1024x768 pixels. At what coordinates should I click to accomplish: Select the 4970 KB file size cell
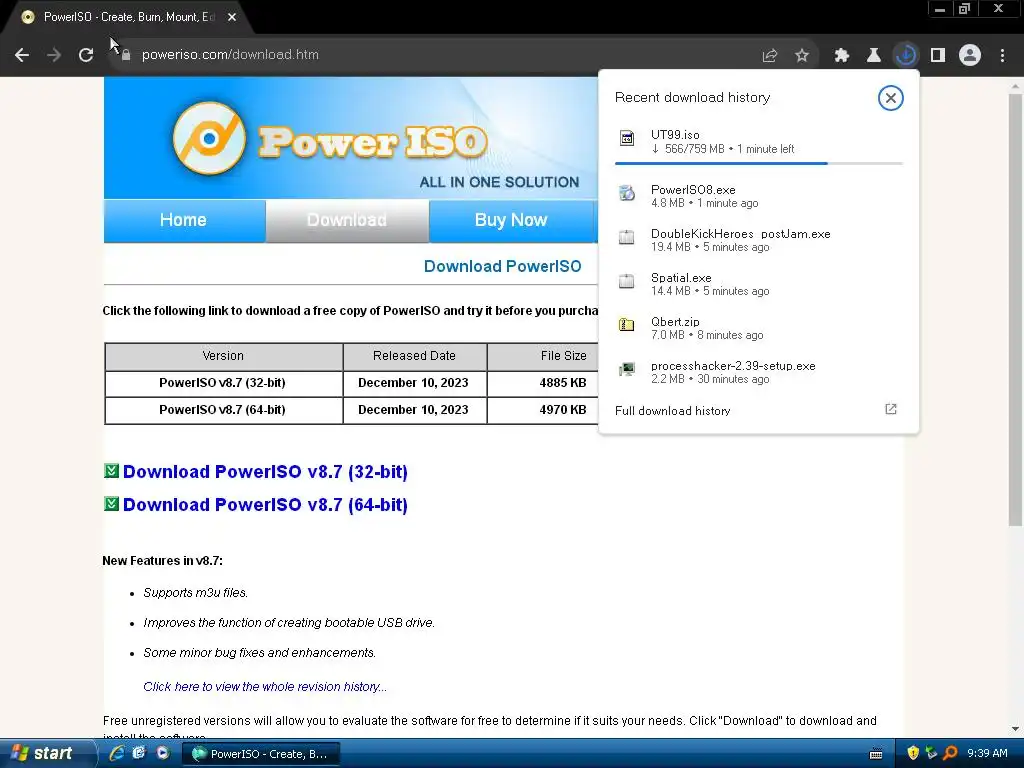(543, 410)
